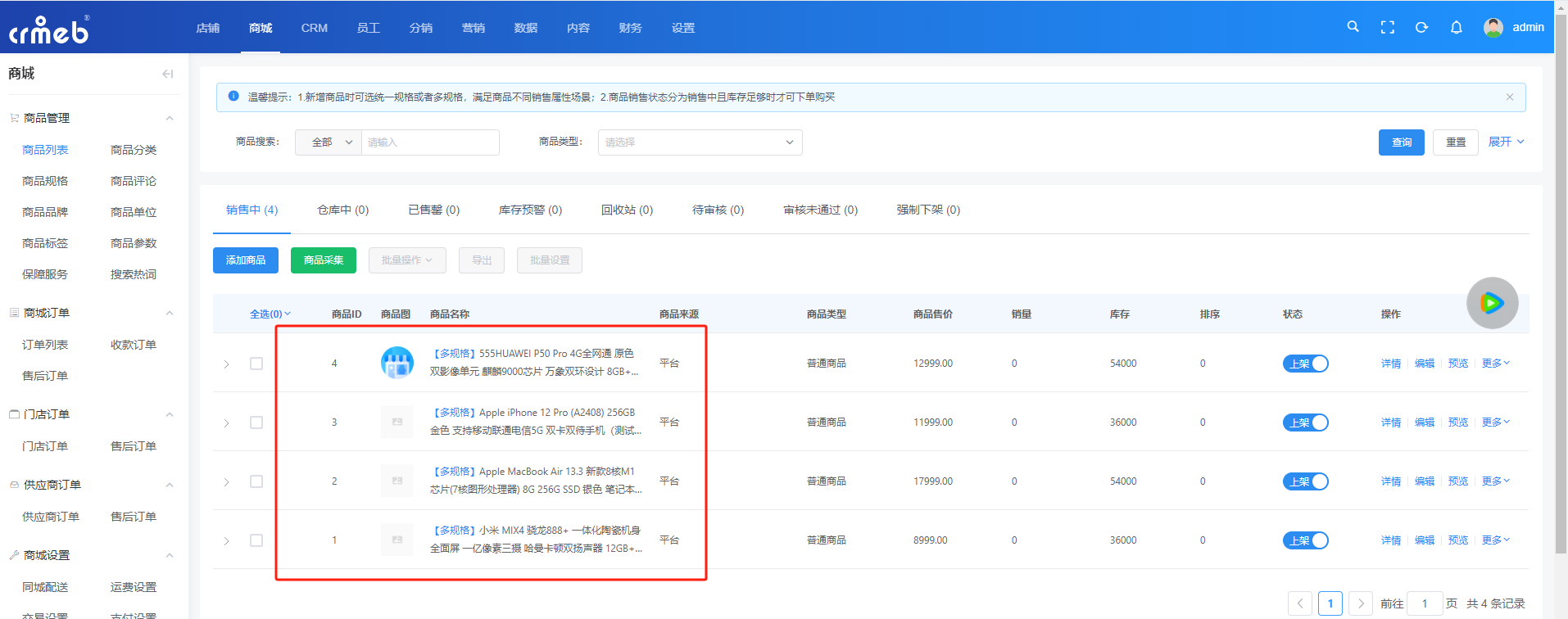The height and width of the screenshot is (619, 1568).
Task: Open CRM top menu
Action: (x=315, y=28)
